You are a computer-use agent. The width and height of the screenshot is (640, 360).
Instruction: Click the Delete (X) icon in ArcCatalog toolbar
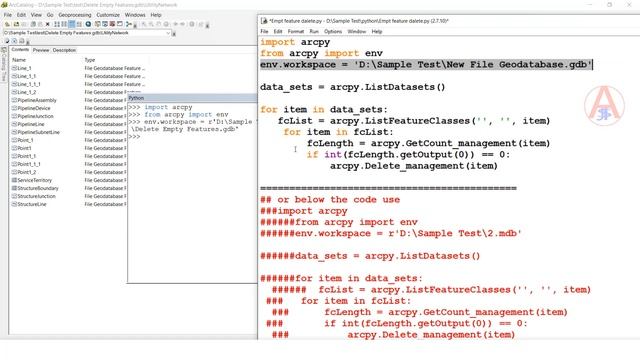click(x=47, y=24)
